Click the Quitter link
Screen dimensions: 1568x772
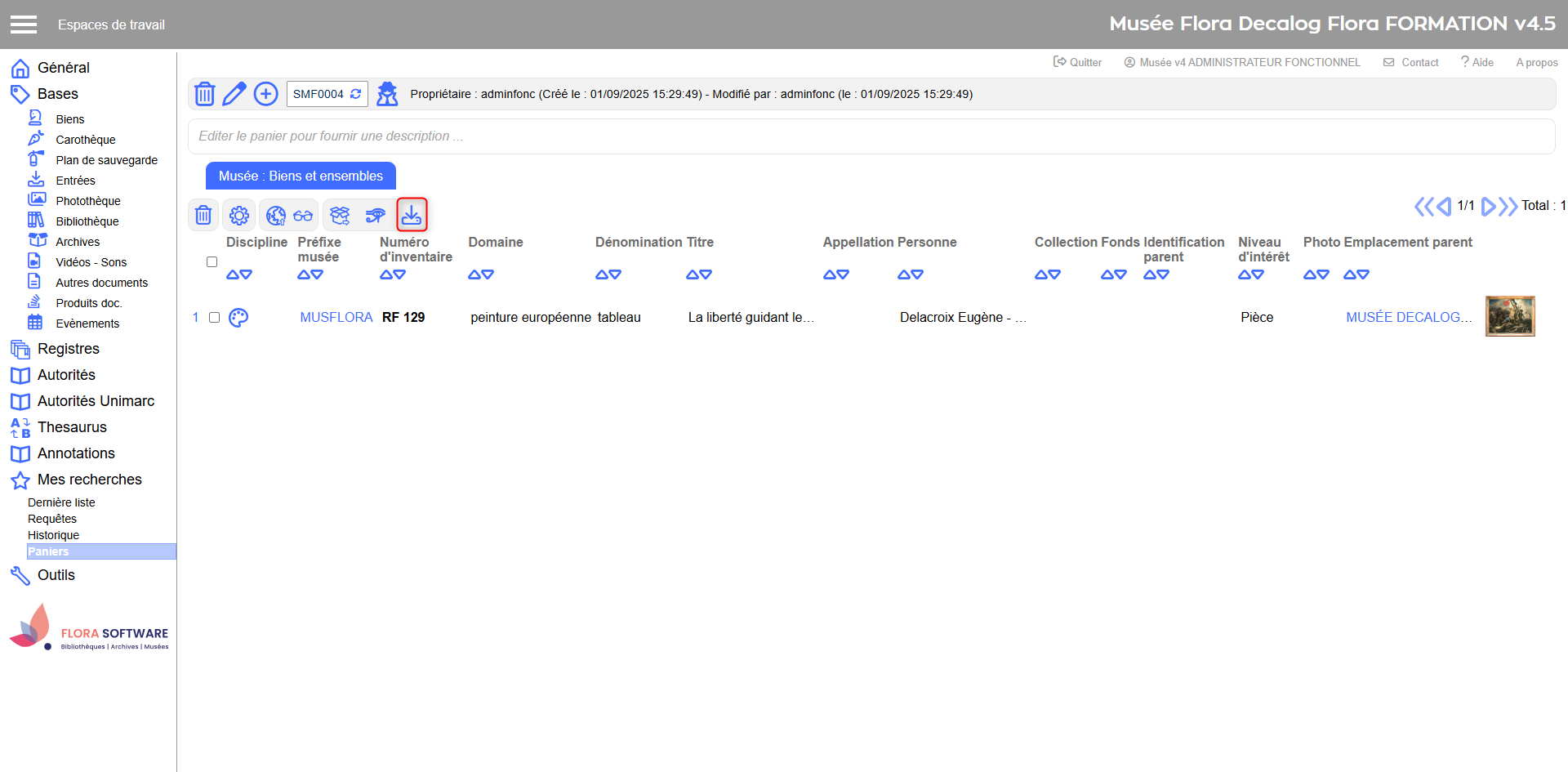coord(1078,62)
